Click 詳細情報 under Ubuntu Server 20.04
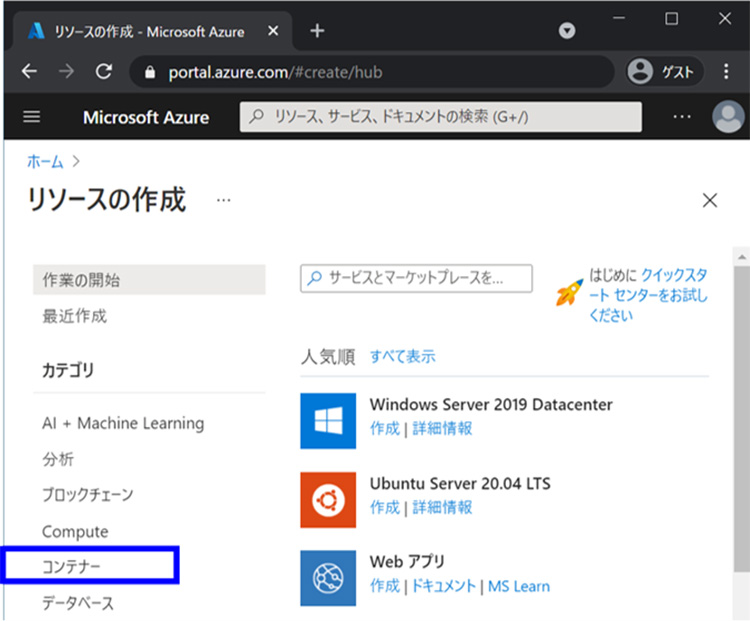750x621 pixels. point(442,508)
